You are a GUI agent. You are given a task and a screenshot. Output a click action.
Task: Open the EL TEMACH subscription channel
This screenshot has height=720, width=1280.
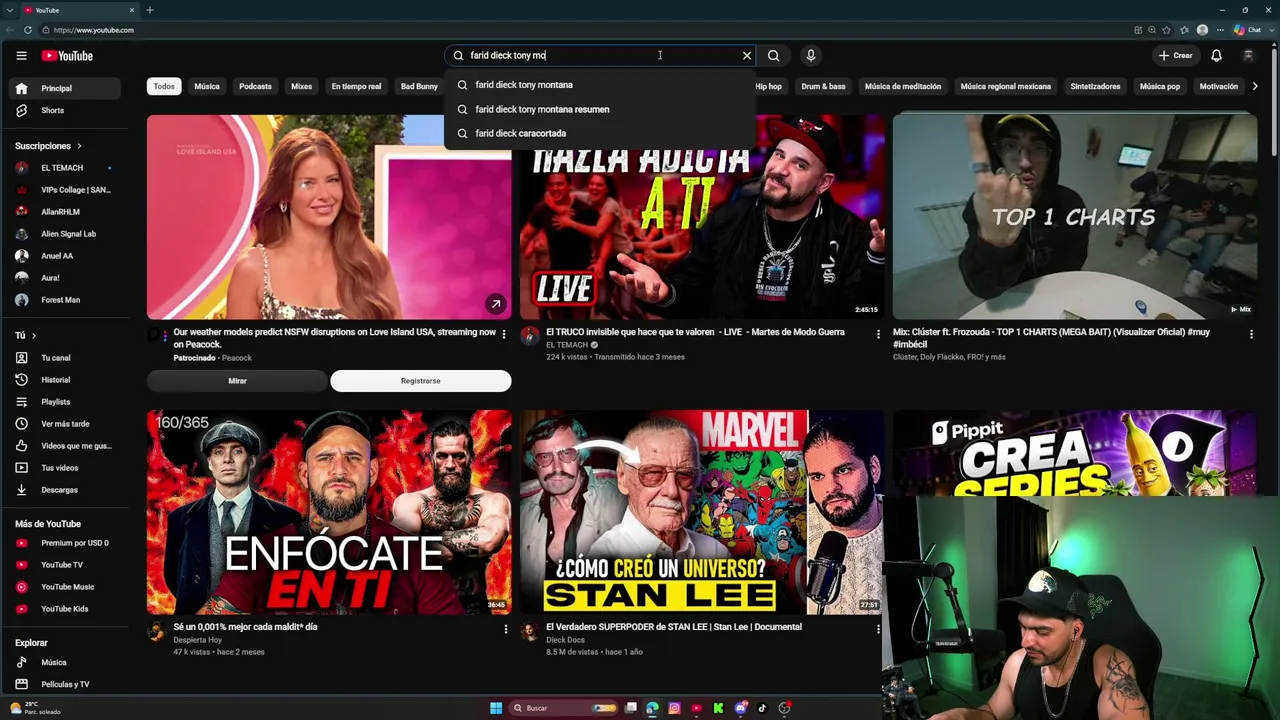[x=67, y=168]
